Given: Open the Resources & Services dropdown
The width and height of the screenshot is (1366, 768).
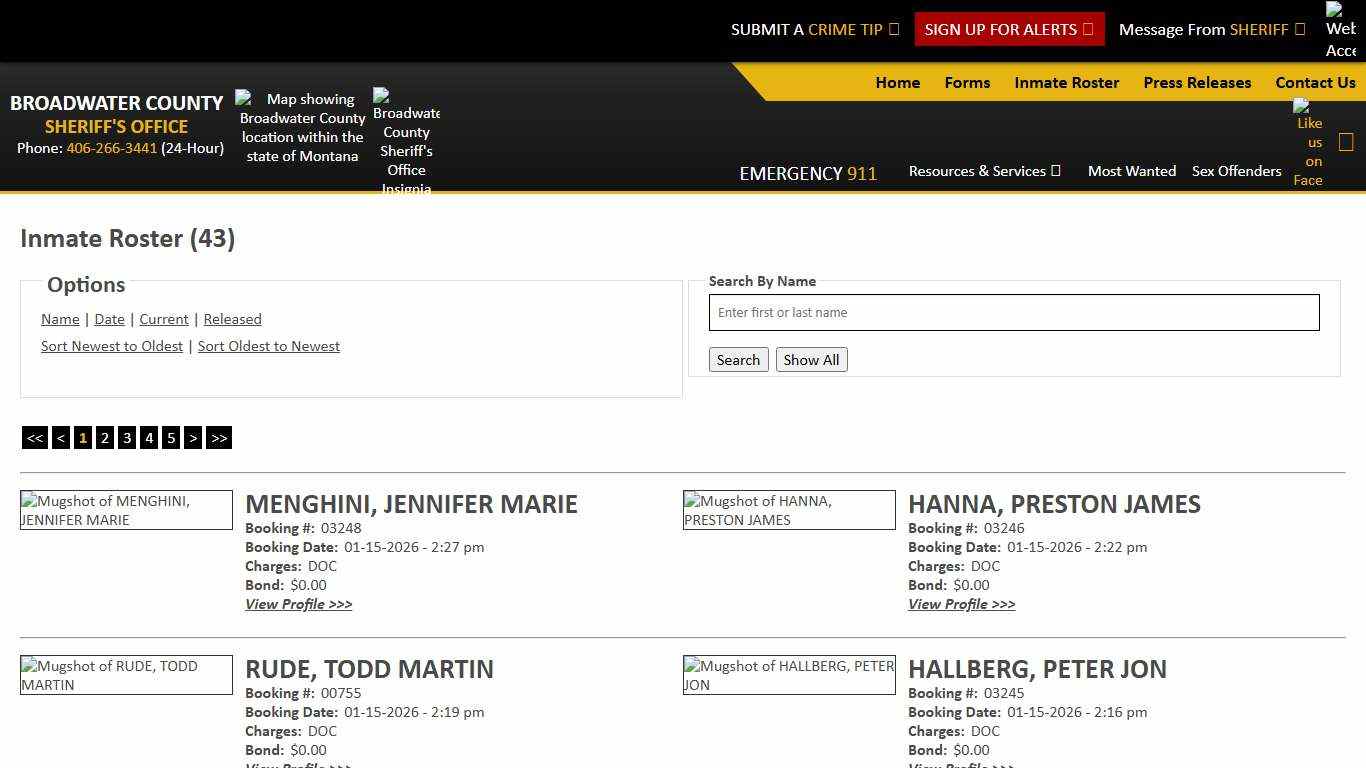Looking at the screenshot, I should pos(984,171).
